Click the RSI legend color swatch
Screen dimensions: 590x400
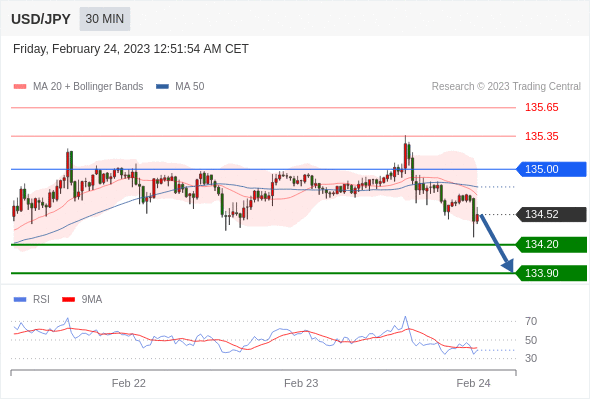point(20,300)
